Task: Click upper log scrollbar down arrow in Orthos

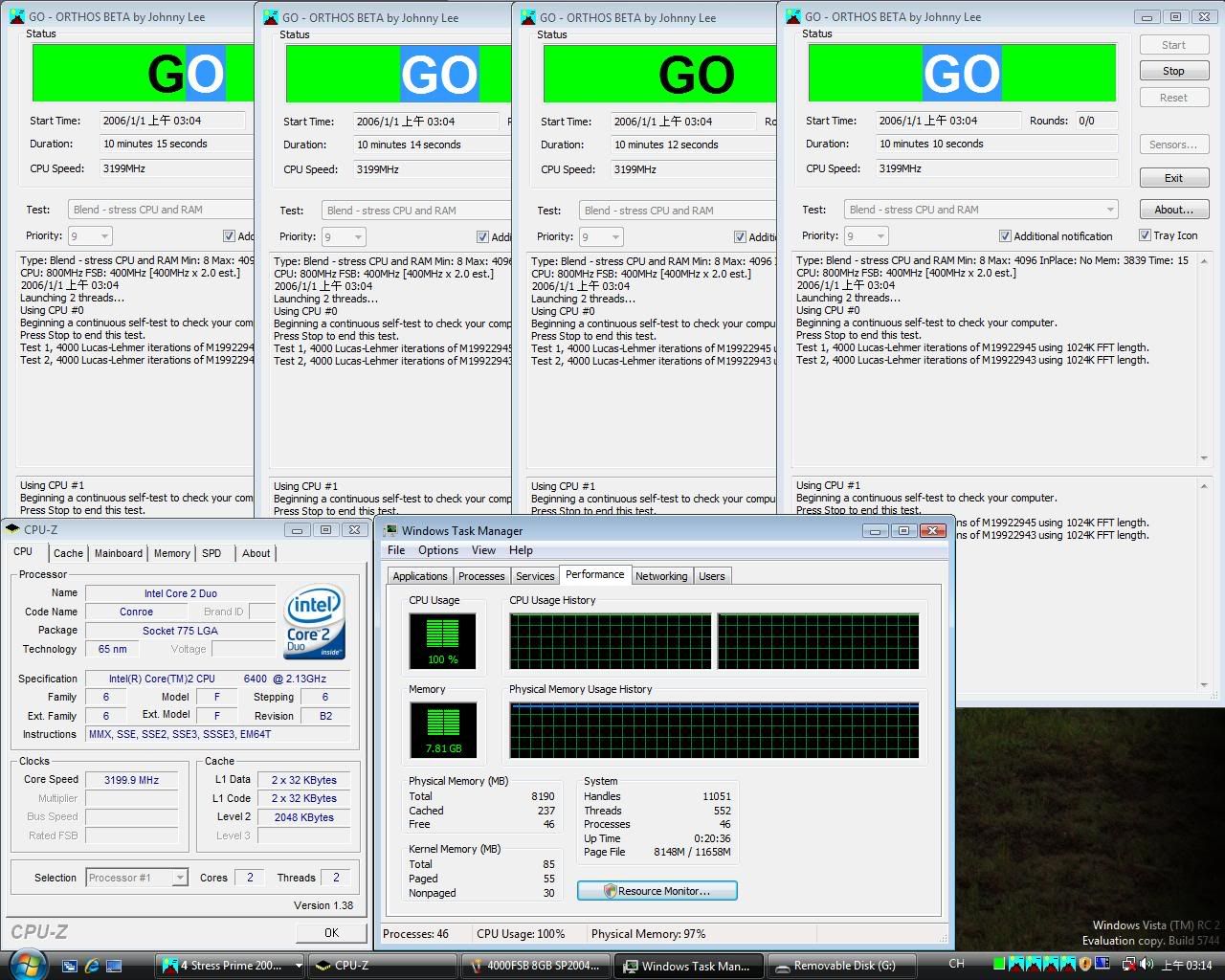Action: click(1204, 458)
